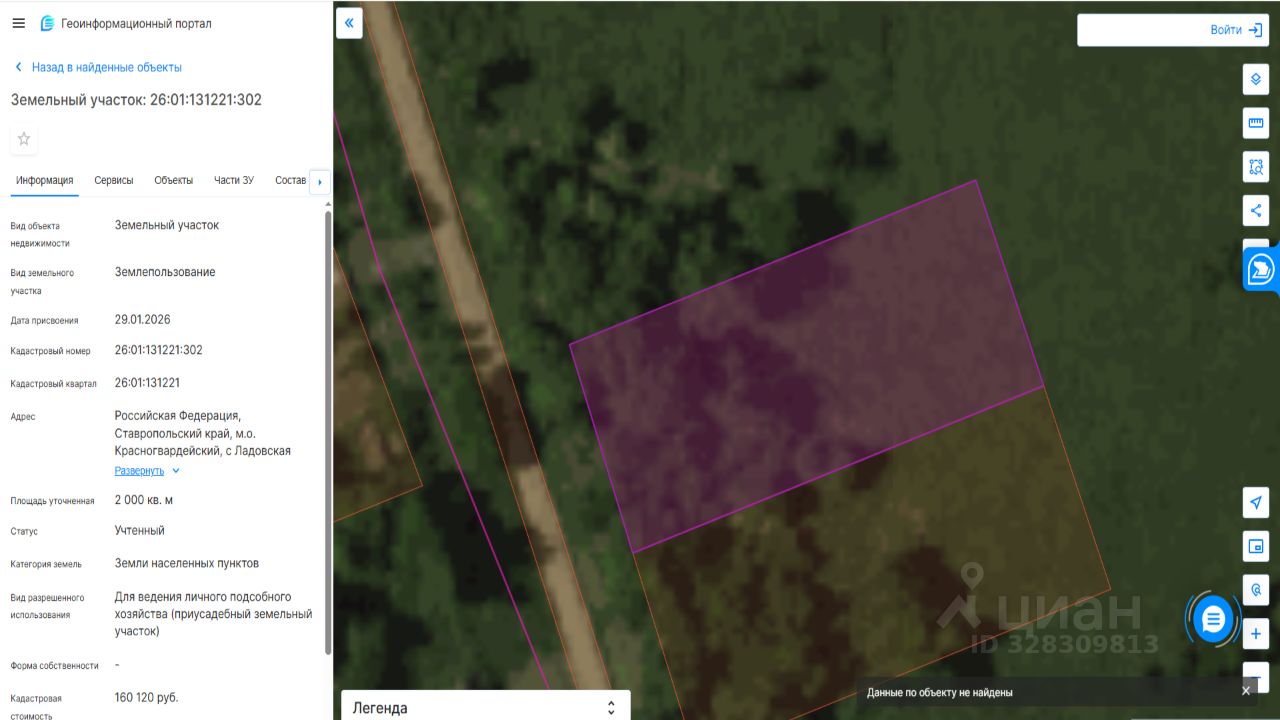The height and width of the screenshot is (720, 1280).
Task: Zoom in the map with plus
Action: point(1256,634)
